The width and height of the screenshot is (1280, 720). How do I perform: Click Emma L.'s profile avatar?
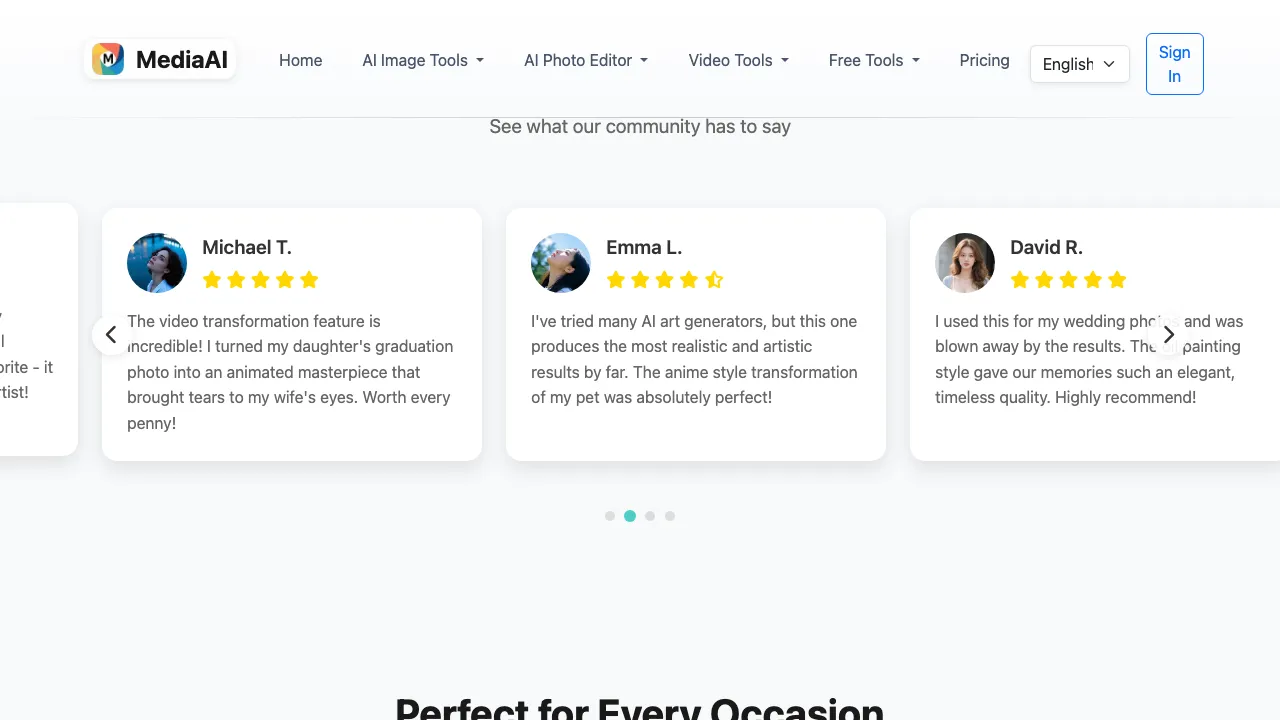pos(561,263)
